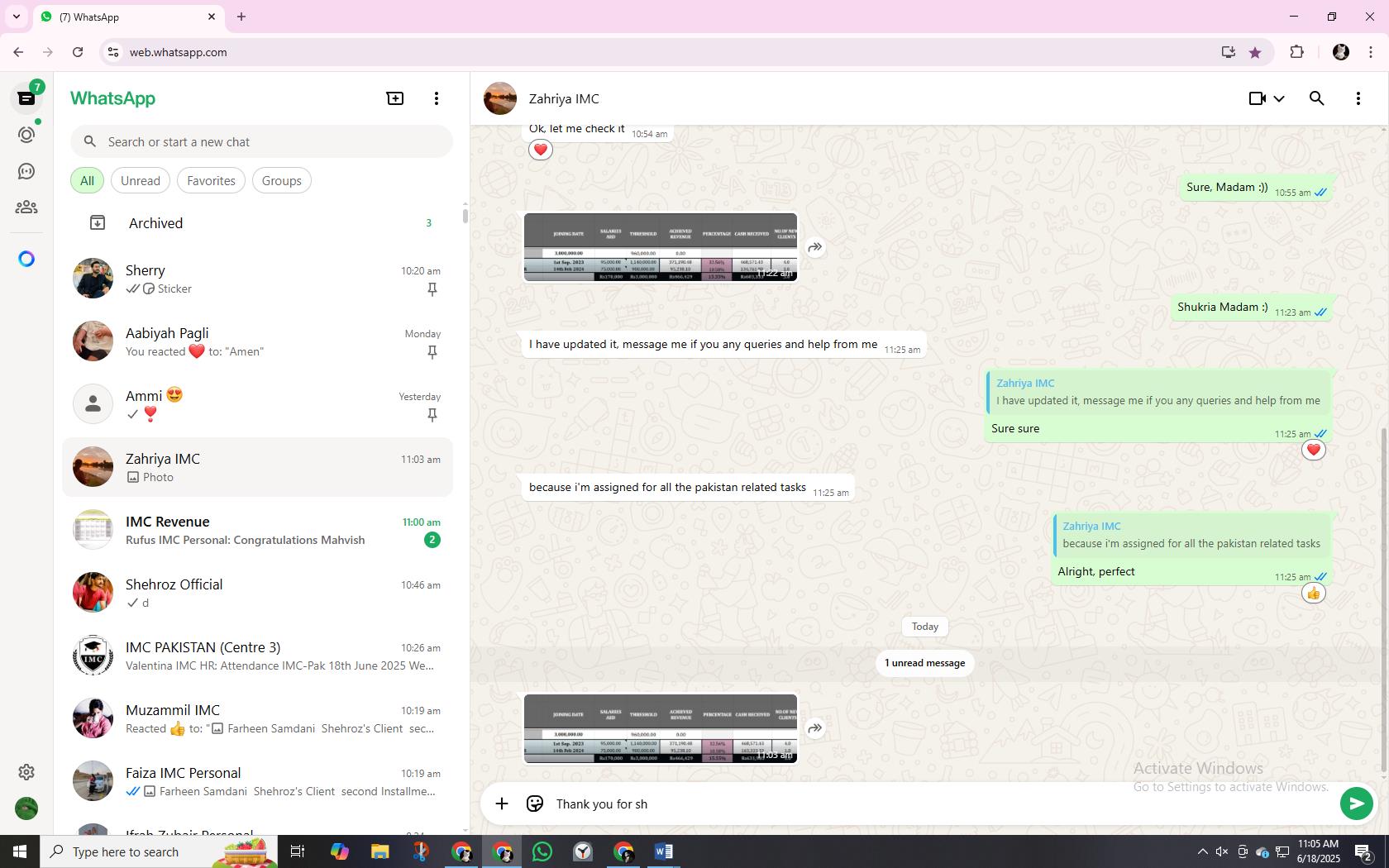Image resolution: width=1389 pixels, height=868 pixels.
Task: Open the chat list three-dot menu
Action: point(437,98)
